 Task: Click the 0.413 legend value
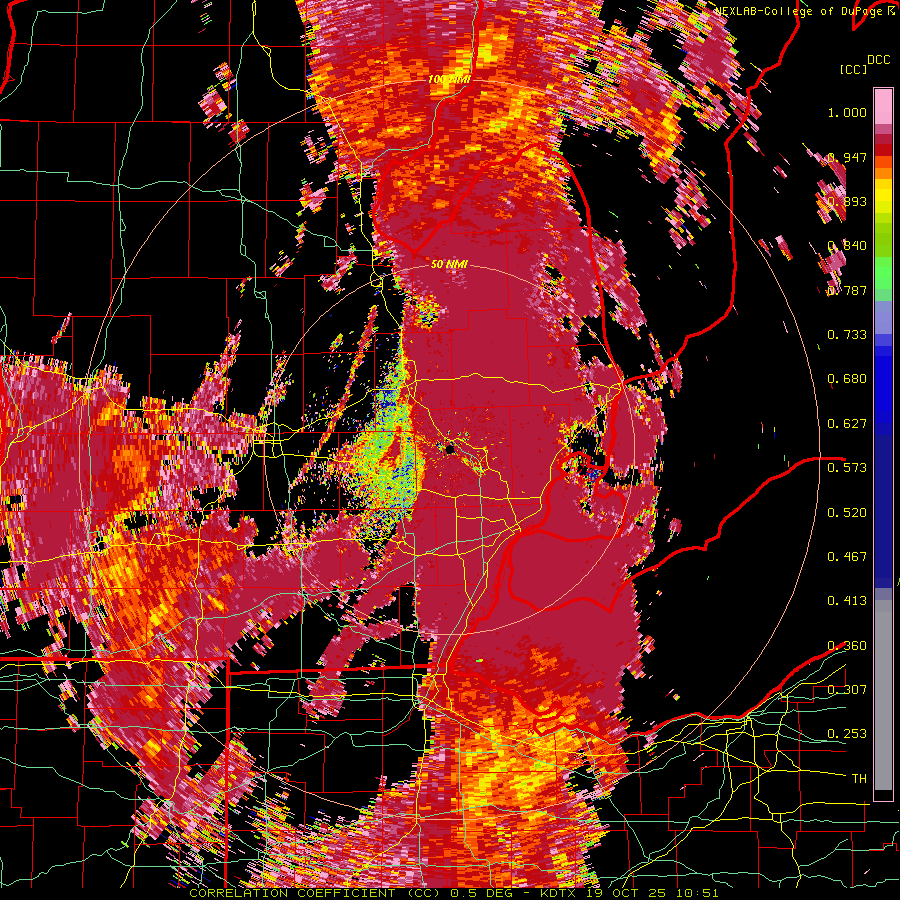[x=847, y=601]
